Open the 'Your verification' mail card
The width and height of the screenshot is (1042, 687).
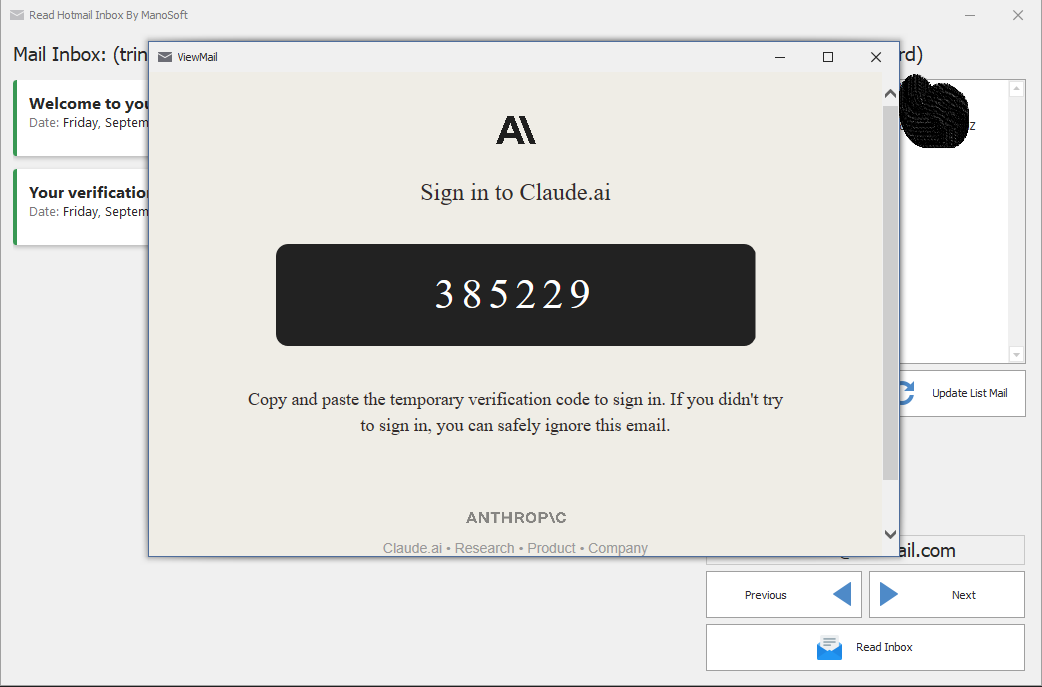81,207
